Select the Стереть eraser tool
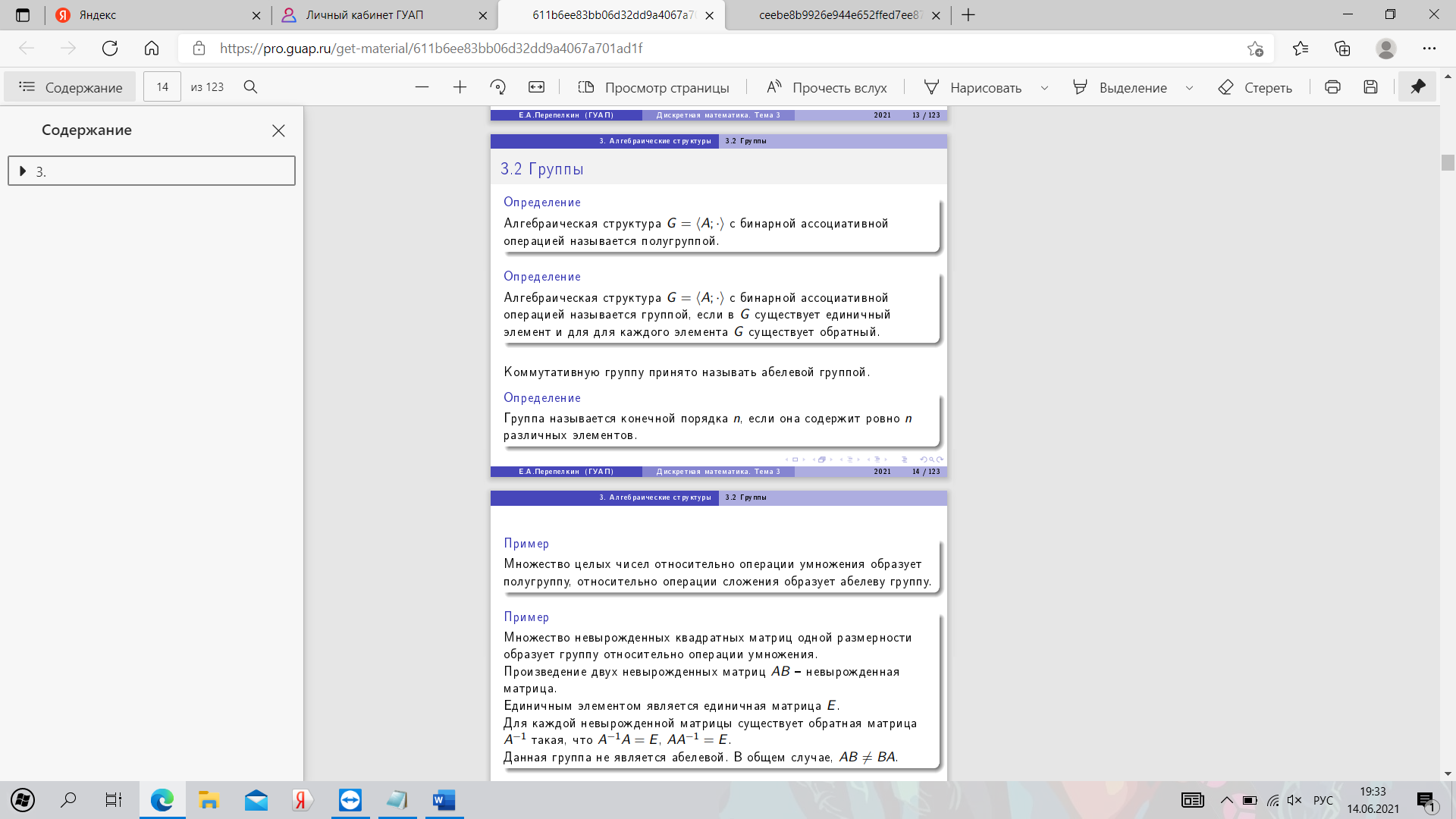 coord(1255,87)
